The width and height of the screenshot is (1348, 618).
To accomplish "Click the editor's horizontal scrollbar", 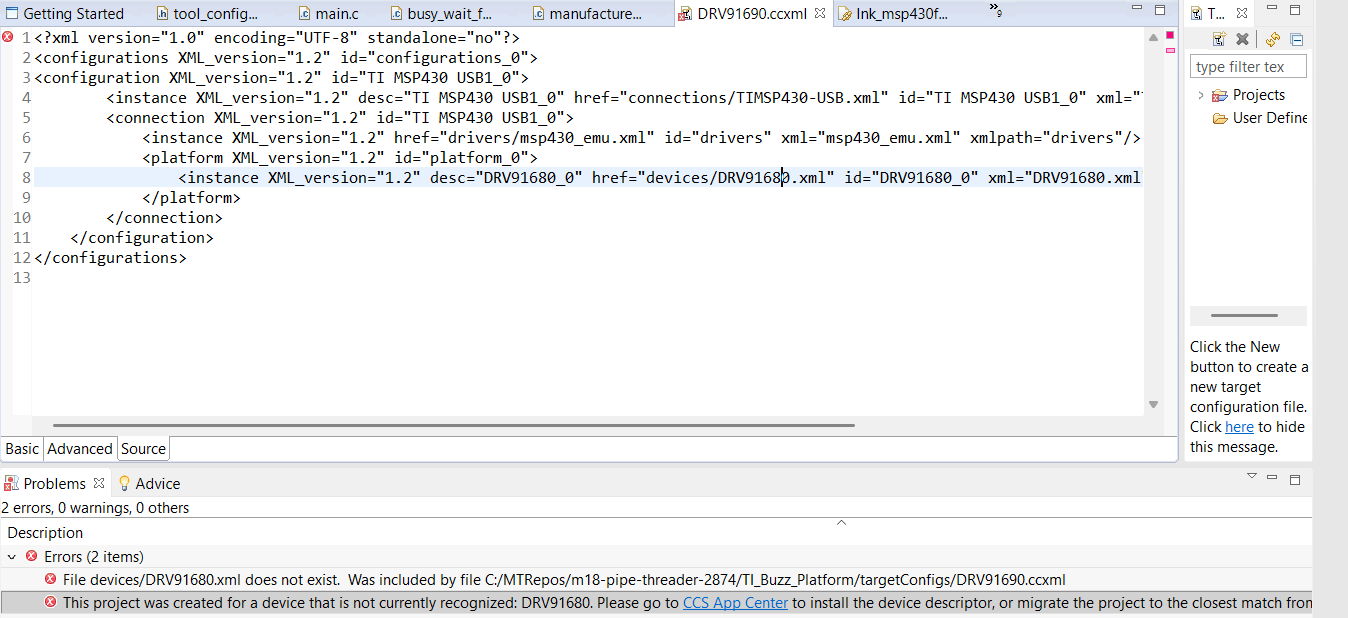I will 454,425.
